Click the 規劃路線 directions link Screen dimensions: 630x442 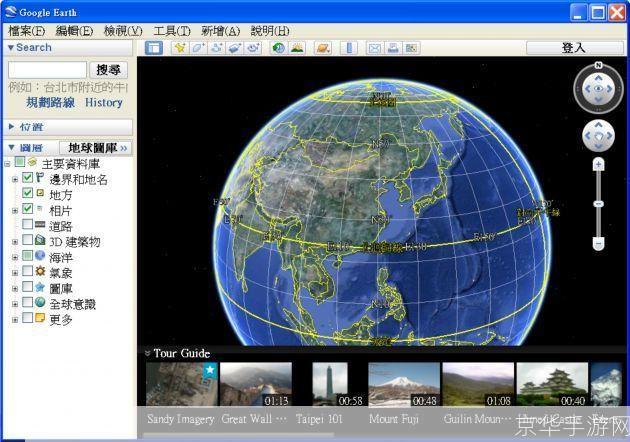tap(51, 102)
